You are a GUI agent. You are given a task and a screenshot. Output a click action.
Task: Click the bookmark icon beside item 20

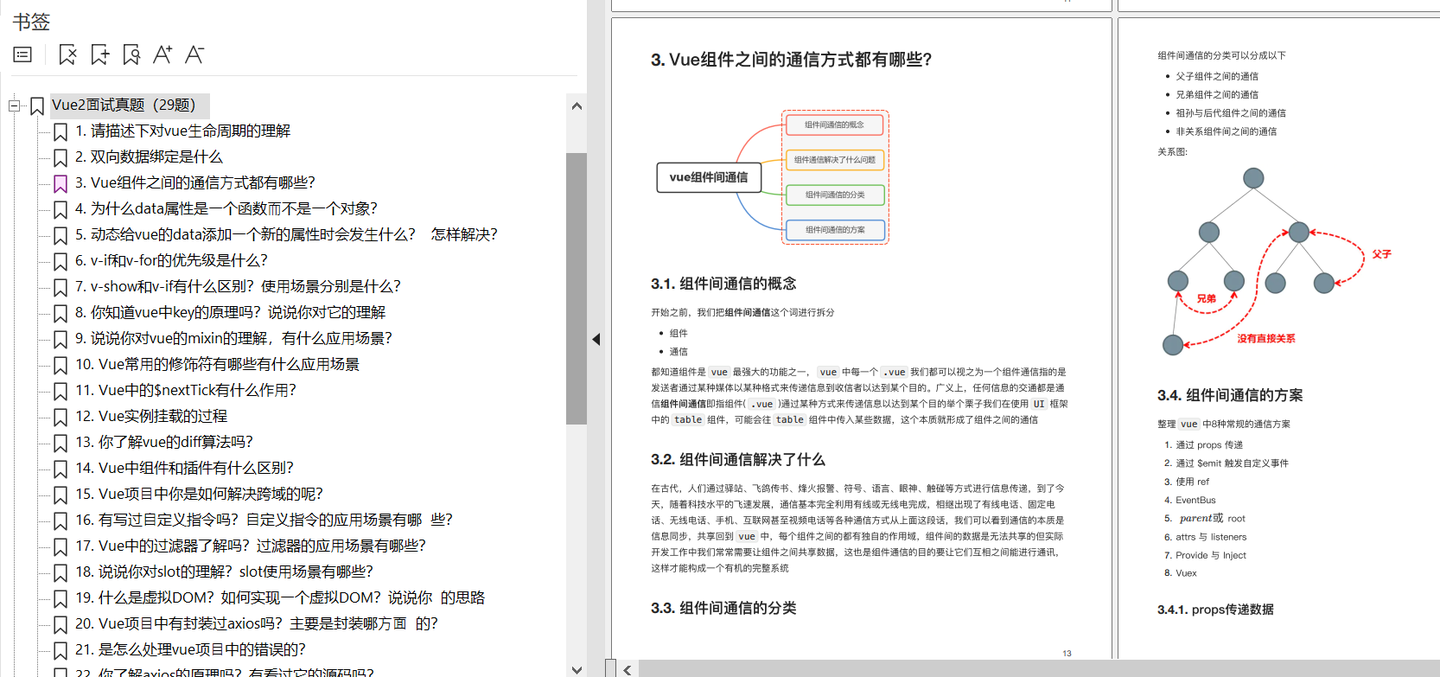click(60, 626)
